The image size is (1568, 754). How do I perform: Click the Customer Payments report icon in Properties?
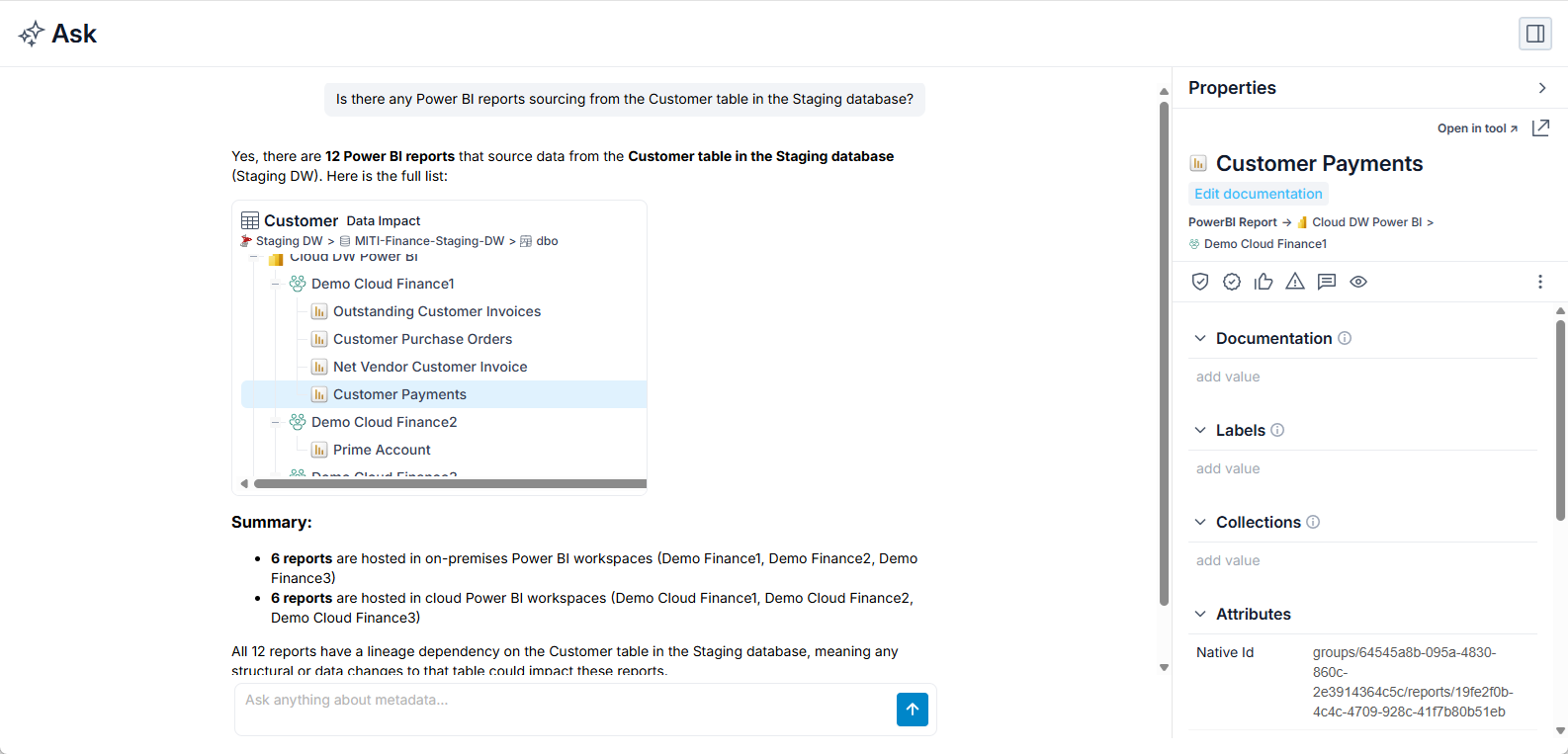1198,163
